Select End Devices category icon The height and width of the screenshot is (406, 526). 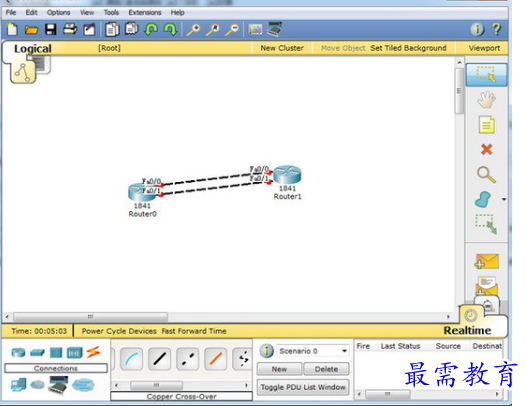pos(18,385)
